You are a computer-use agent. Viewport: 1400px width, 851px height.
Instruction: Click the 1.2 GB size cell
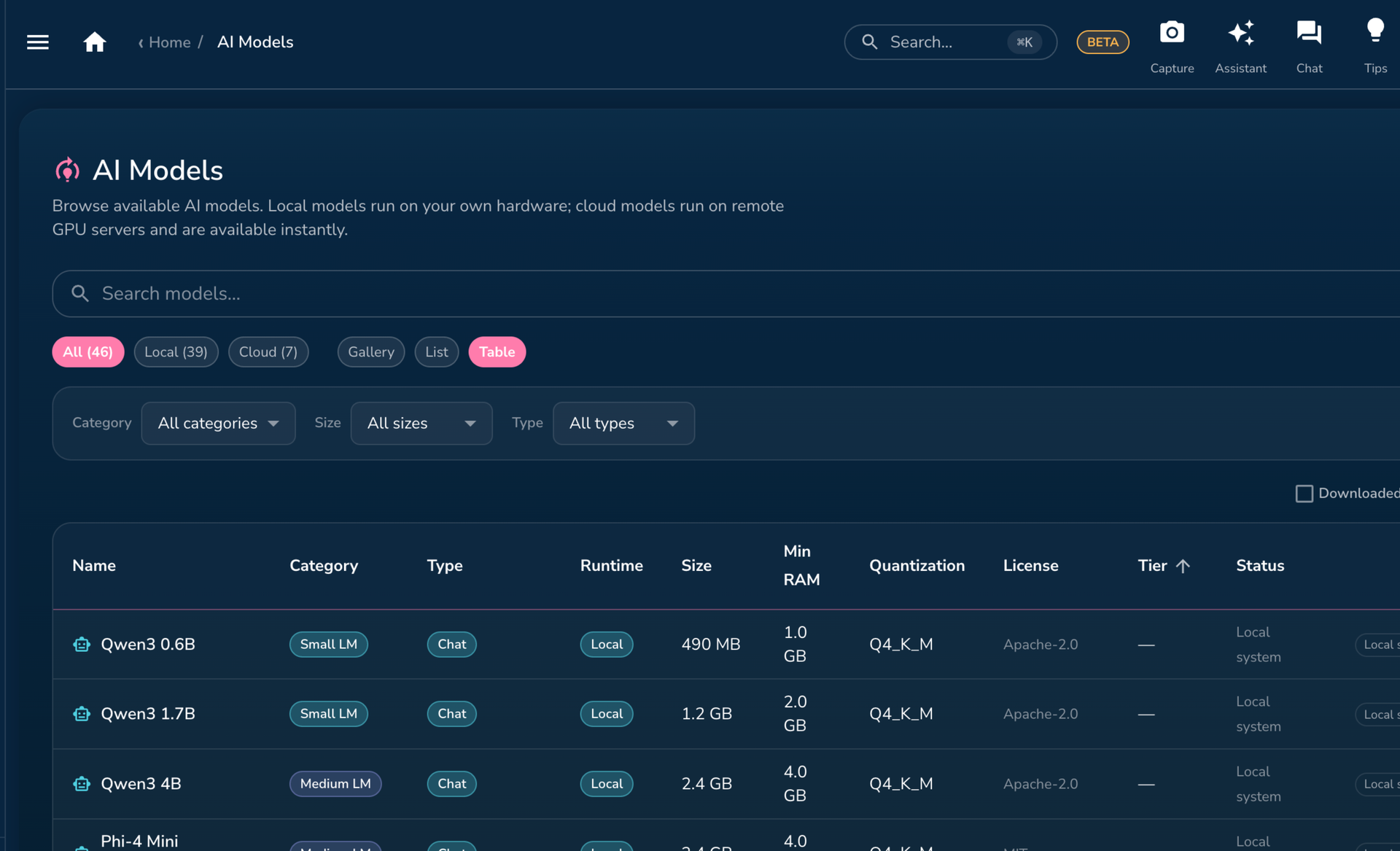click(707, 714)
